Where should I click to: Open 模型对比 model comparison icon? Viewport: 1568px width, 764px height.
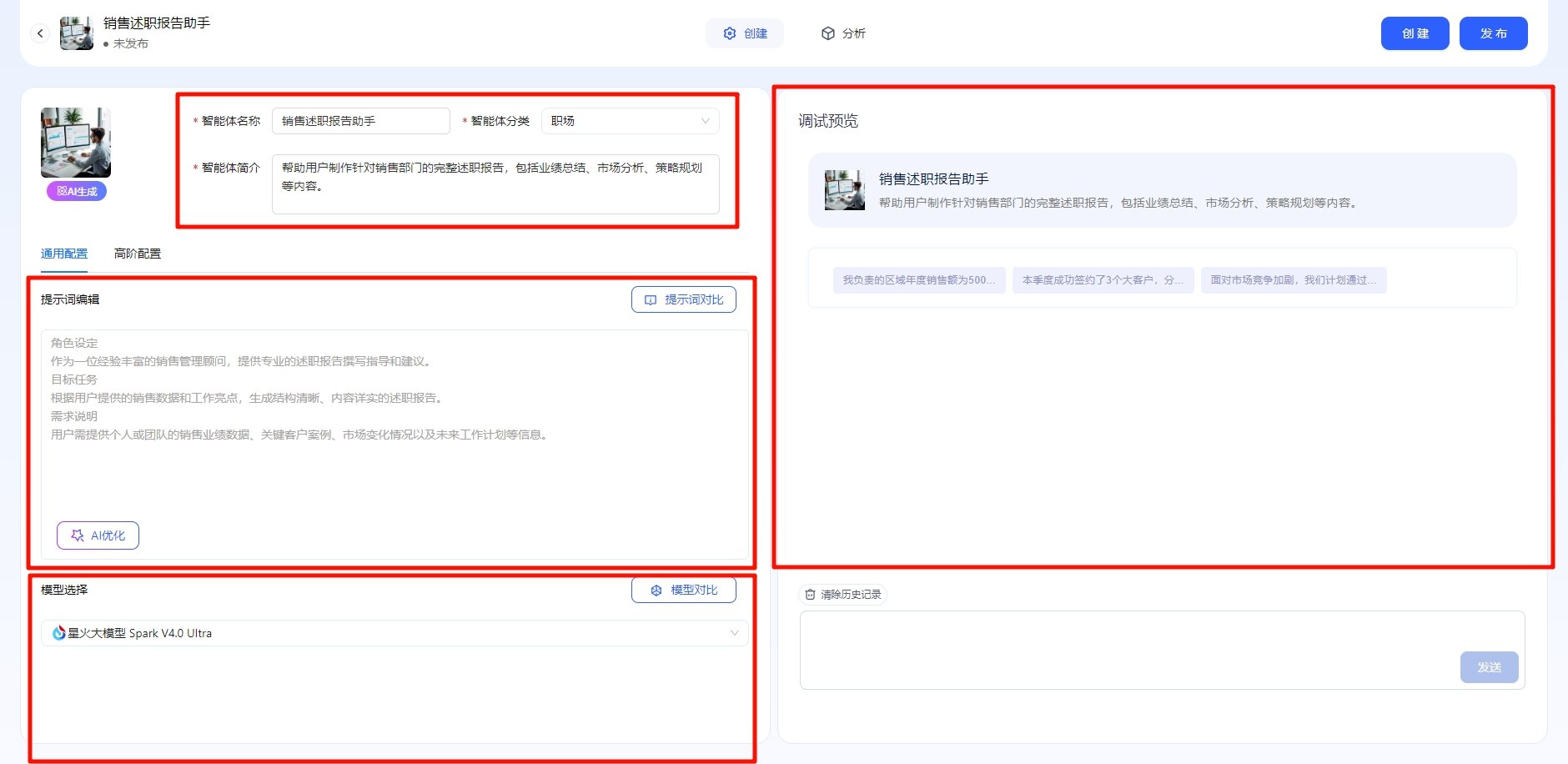point(656,590)
